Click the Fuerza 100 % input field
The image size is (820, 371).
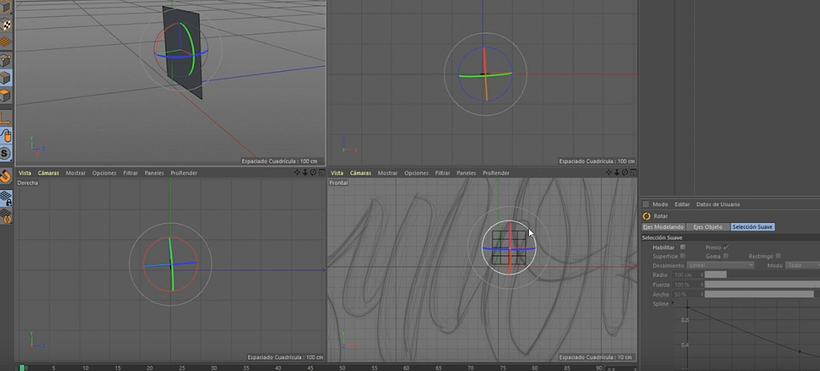pyautogui.click(x=687, y=285)
